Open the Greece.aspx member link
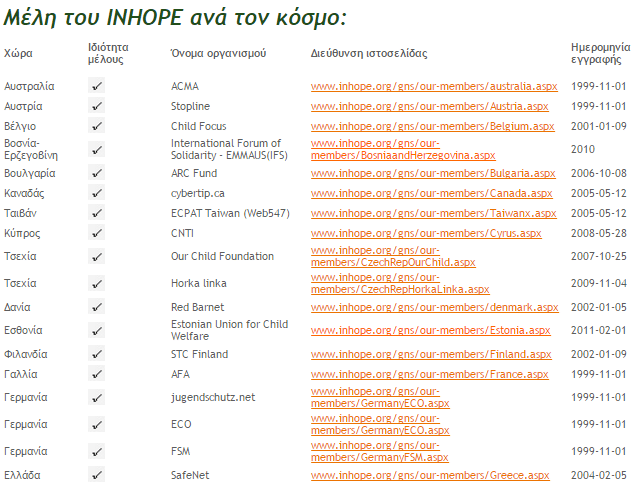631x483 pixels. click(x=430, y=475)
